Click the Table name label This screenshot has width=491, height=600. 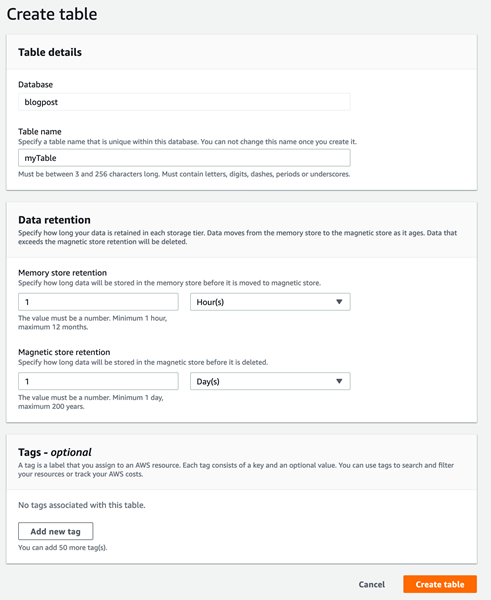click(x=40, y=132)
